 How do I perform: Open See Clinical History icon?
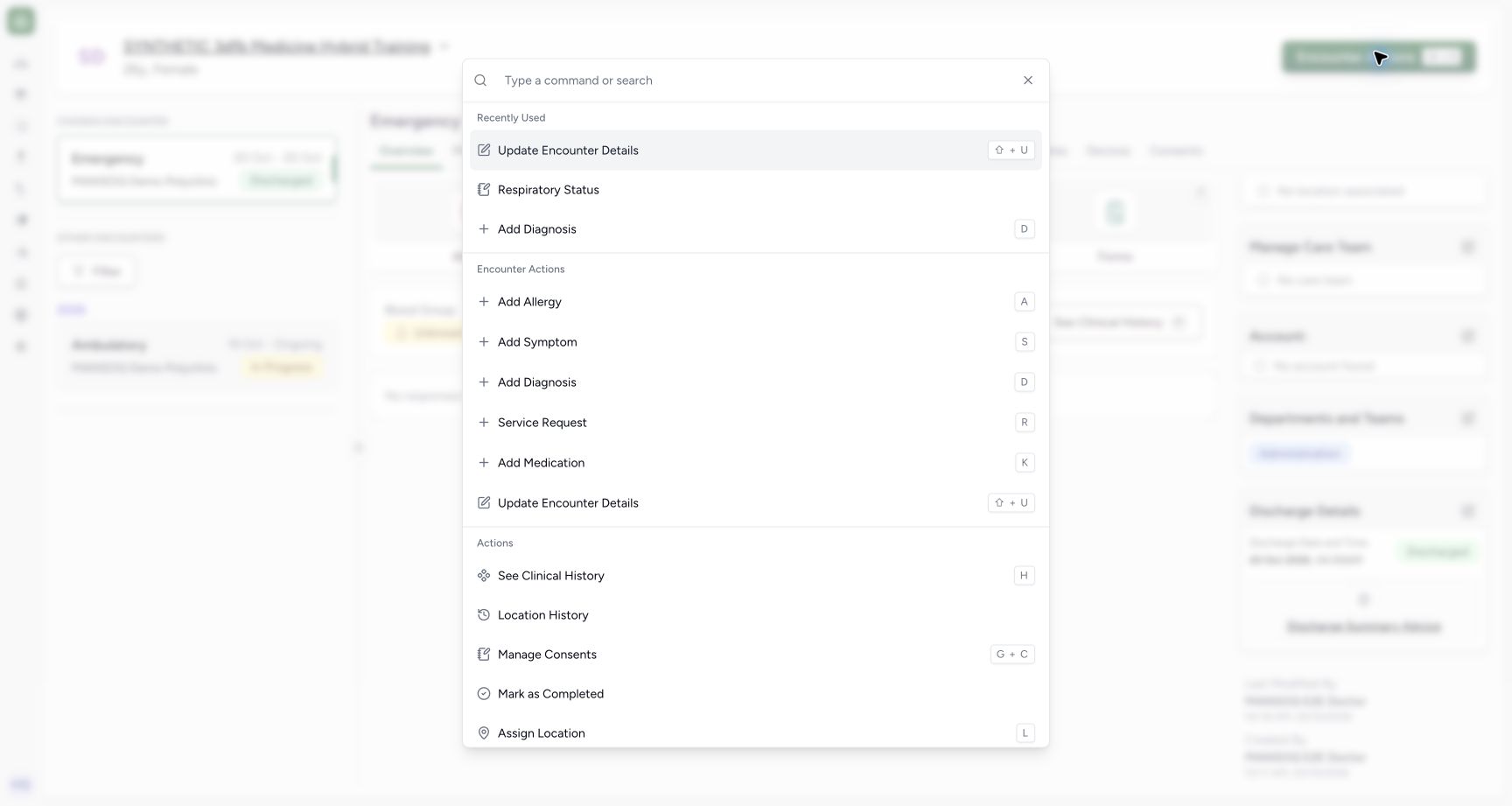click(x=484, y=576)
